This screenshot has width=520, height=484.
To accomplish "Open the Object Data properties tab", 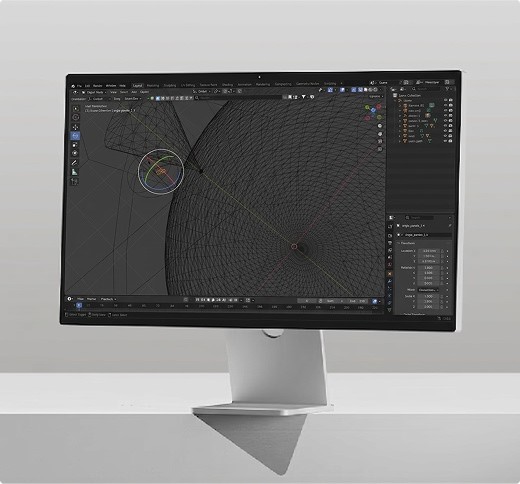I will pyautogui.click(x=389, y=310).
